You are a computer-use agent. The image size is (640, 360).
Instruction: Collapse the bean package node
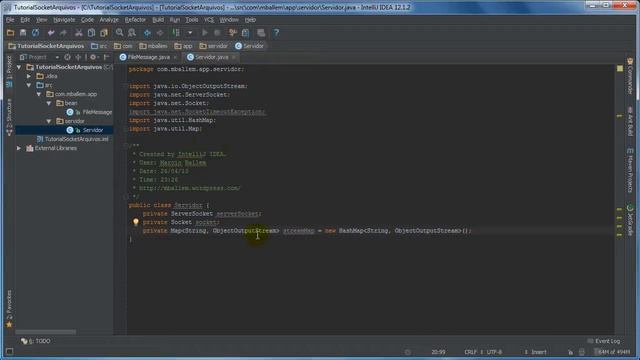point(49,103)
